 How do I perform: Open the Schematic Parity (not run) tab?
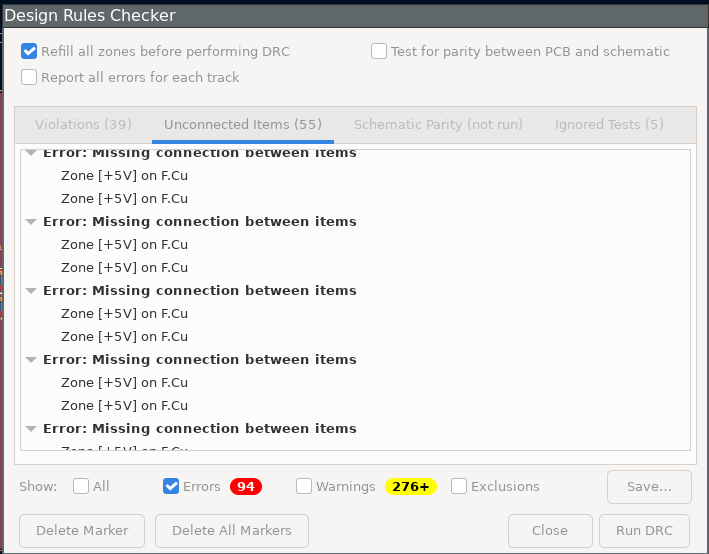[438, 125]
